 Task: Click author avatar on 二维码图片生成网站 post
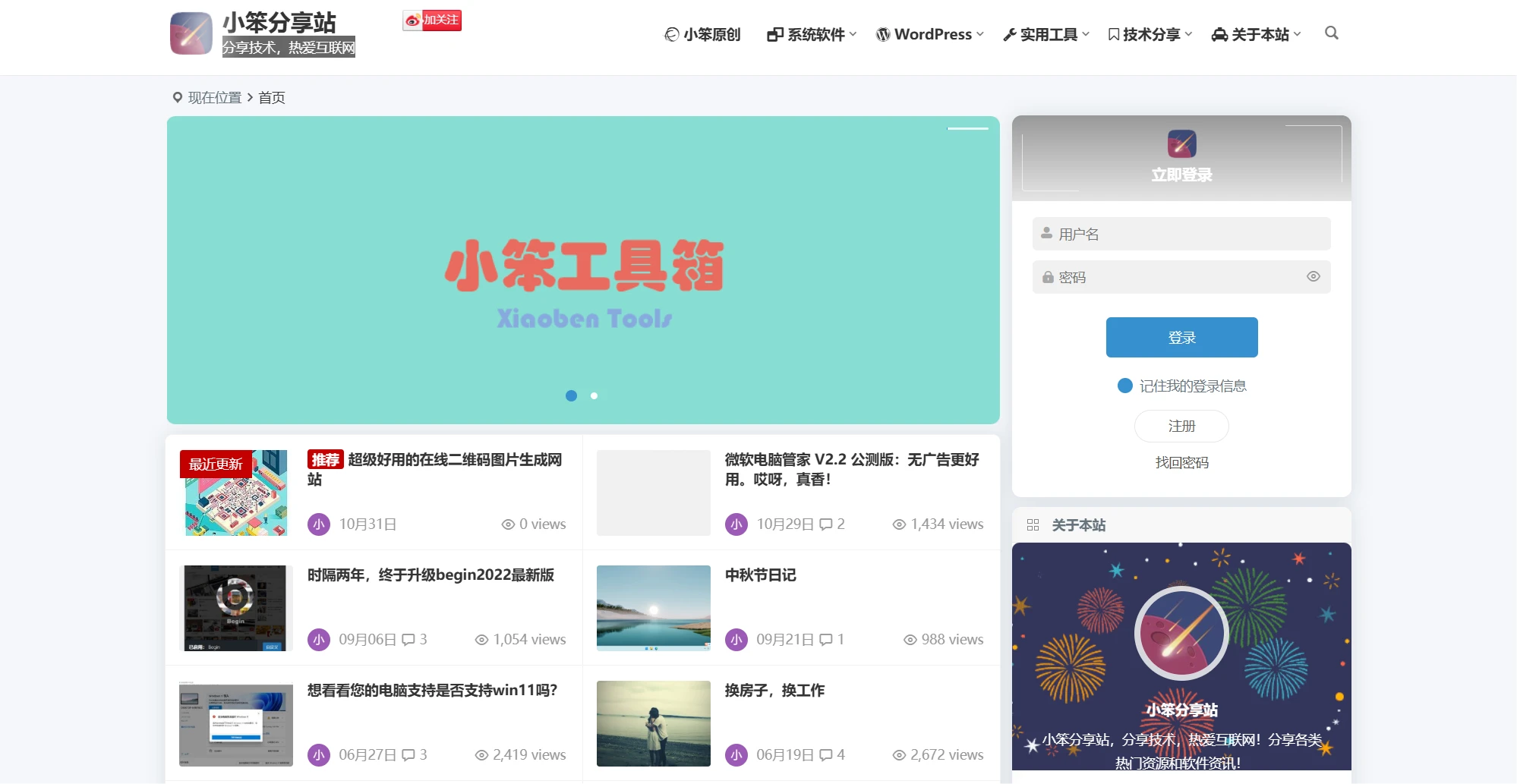pos(319,524)
